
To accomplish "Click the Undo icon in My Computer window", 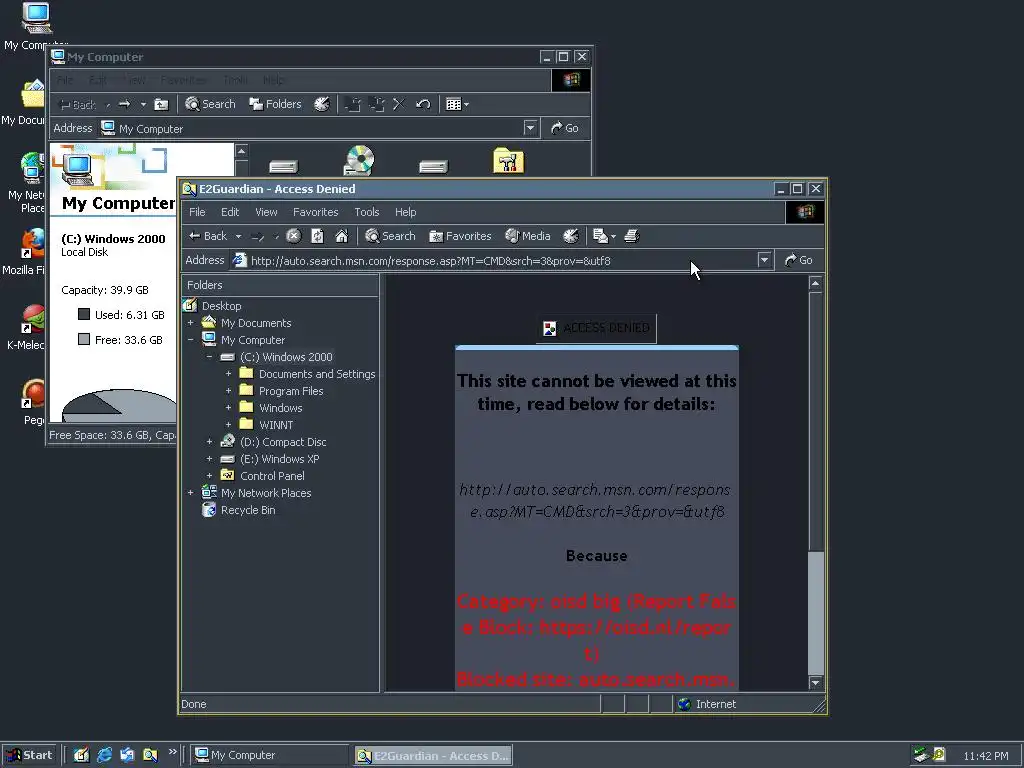I will 423,104.
